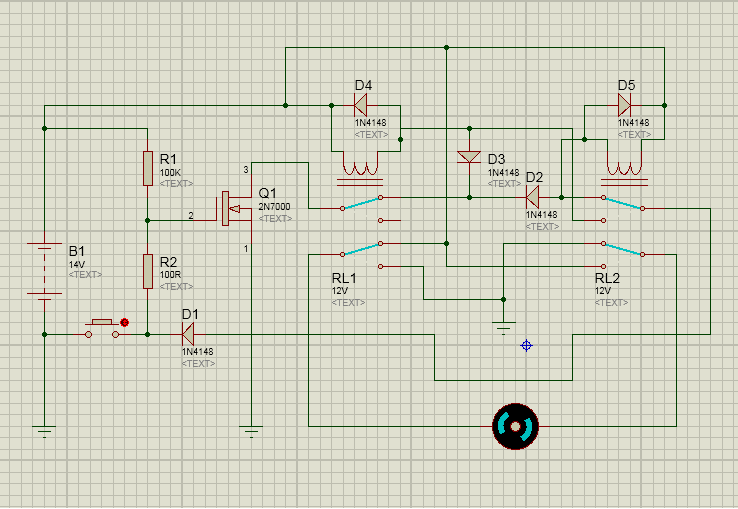The image size is (738, 509).
Task: Click the <TEXT> placeholder under B1
Action: (85, 275)
